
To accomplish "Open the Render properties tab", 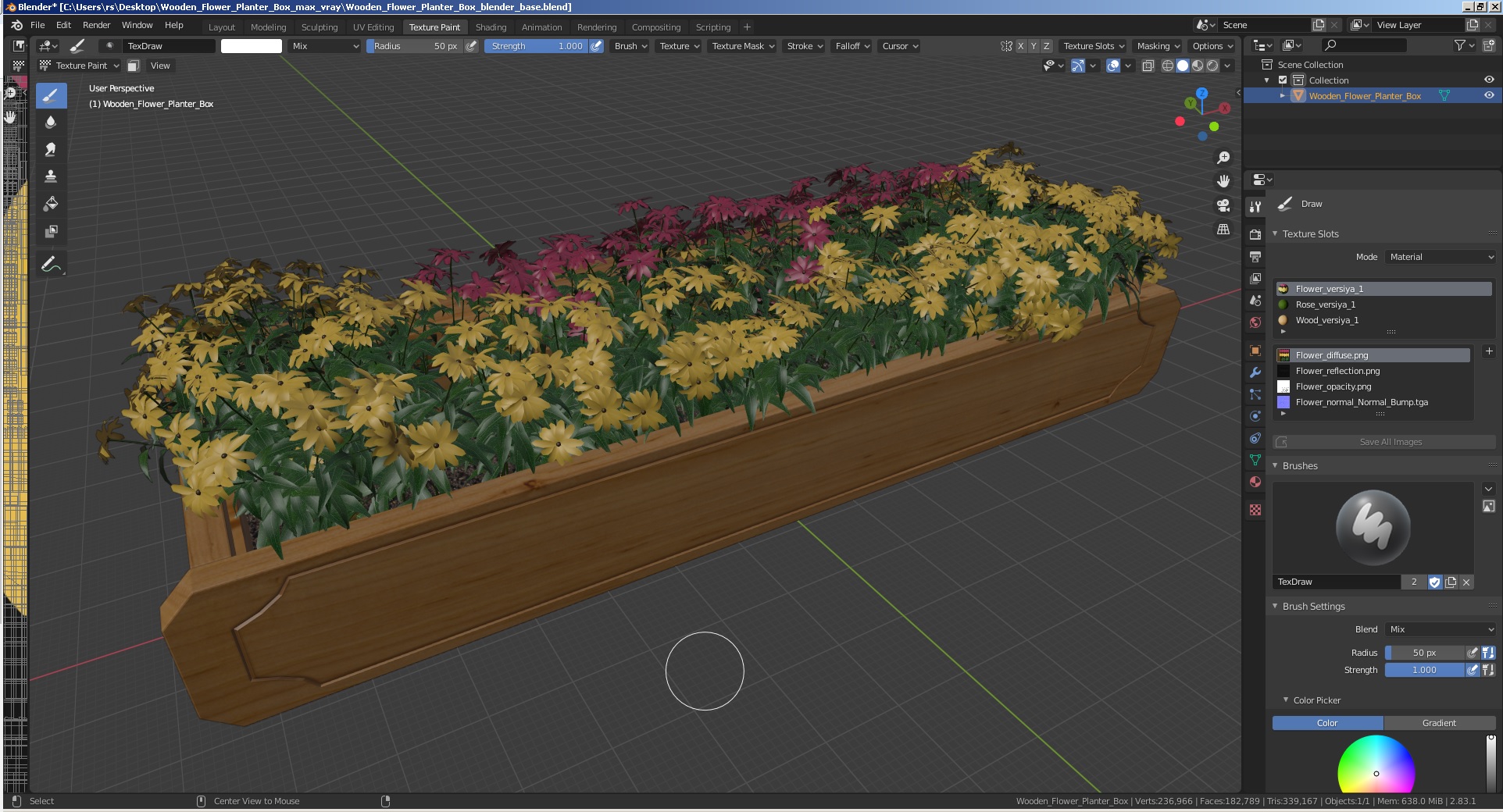I will pyautogui.click(x=1255, y=234).
